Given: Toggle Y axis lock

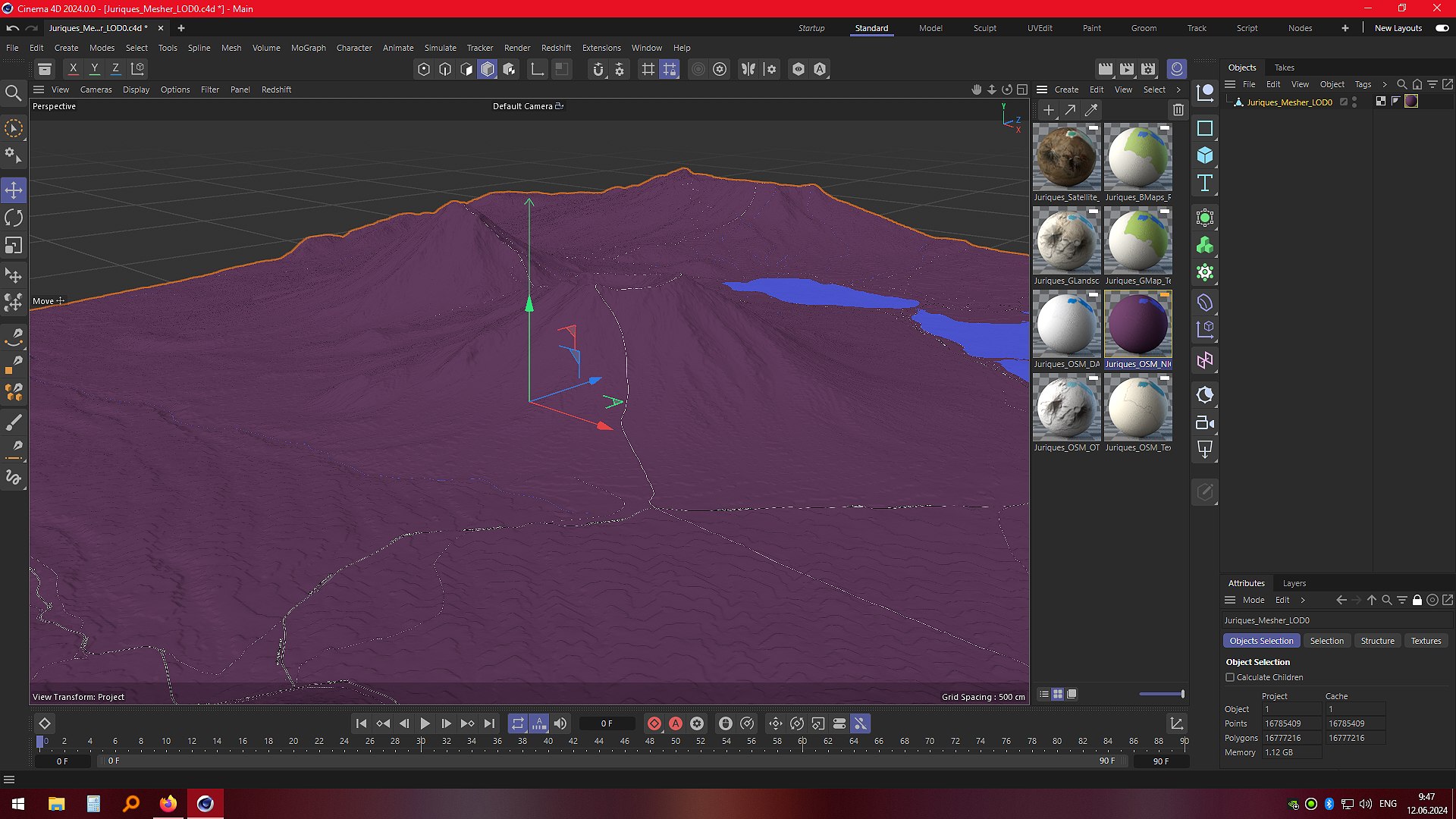Looking at the screenshot, I should 95,69.
